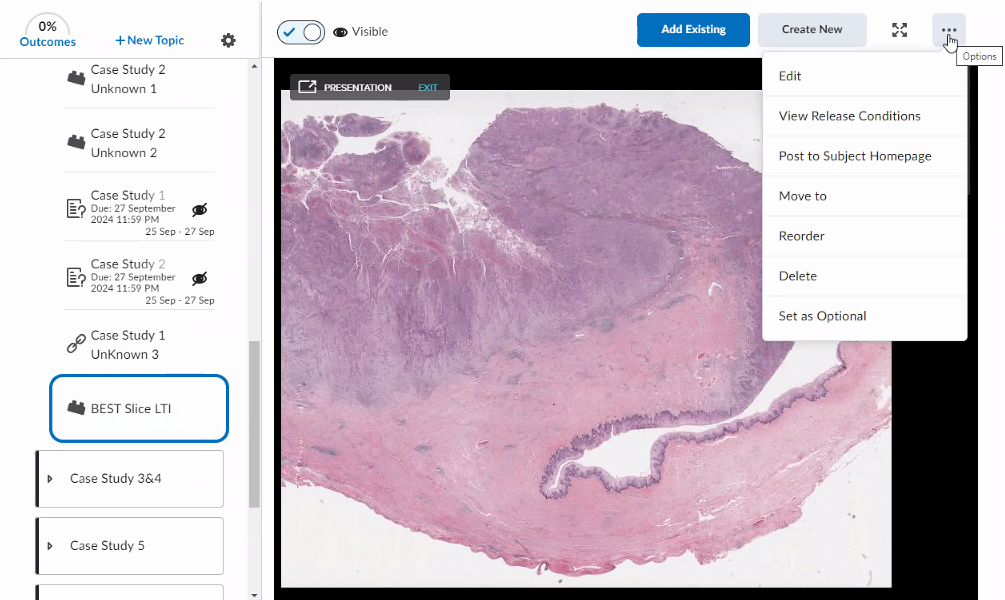Click the Case Study 1 UnKnown 3 link icon
Image resolution: width=1005 pixels, height=600 pixels.
[76, 344]
